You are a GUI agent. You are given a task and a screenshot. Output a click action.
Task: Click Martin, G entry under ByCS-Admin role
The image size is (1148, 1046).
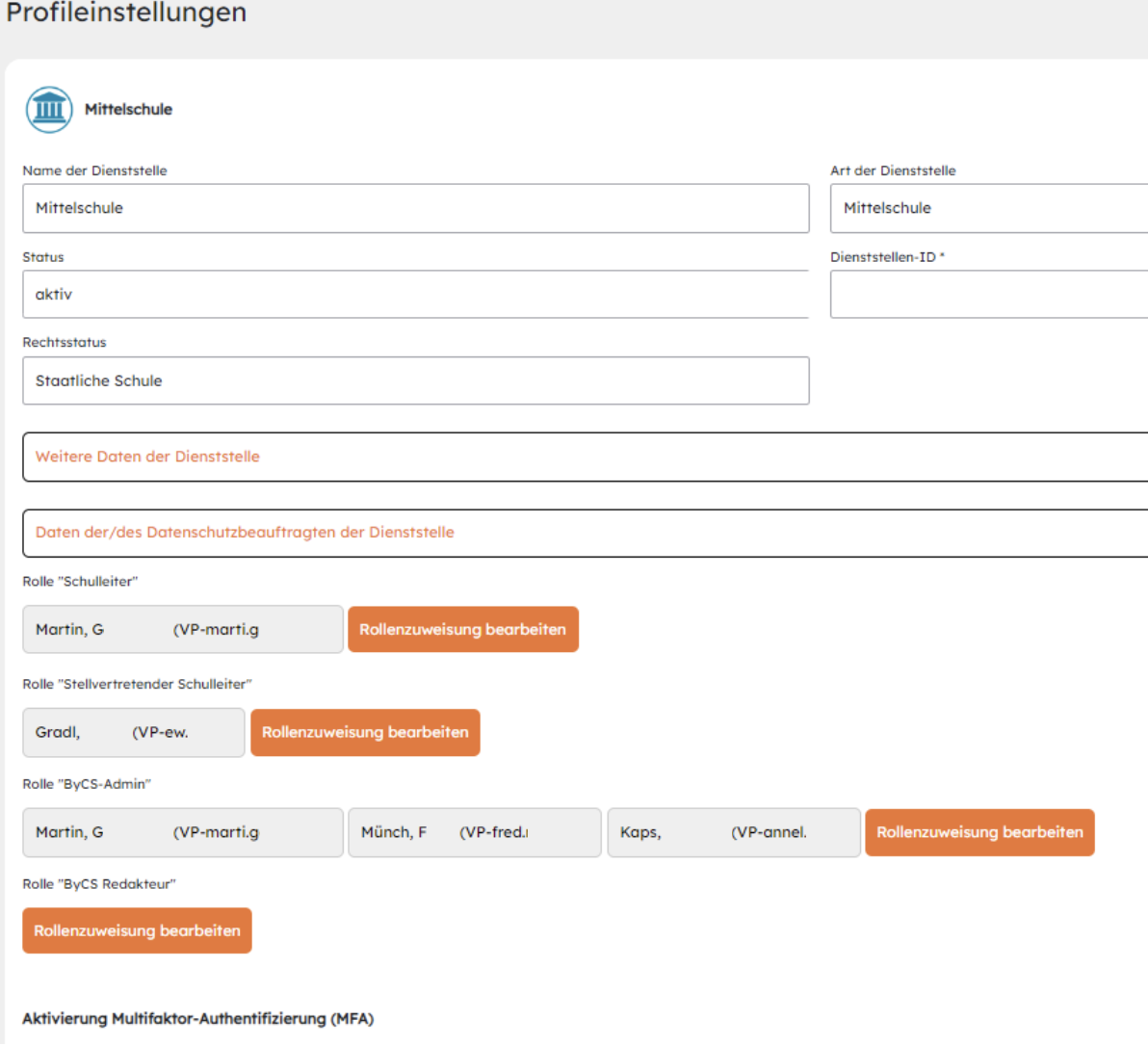click(182, 833)
